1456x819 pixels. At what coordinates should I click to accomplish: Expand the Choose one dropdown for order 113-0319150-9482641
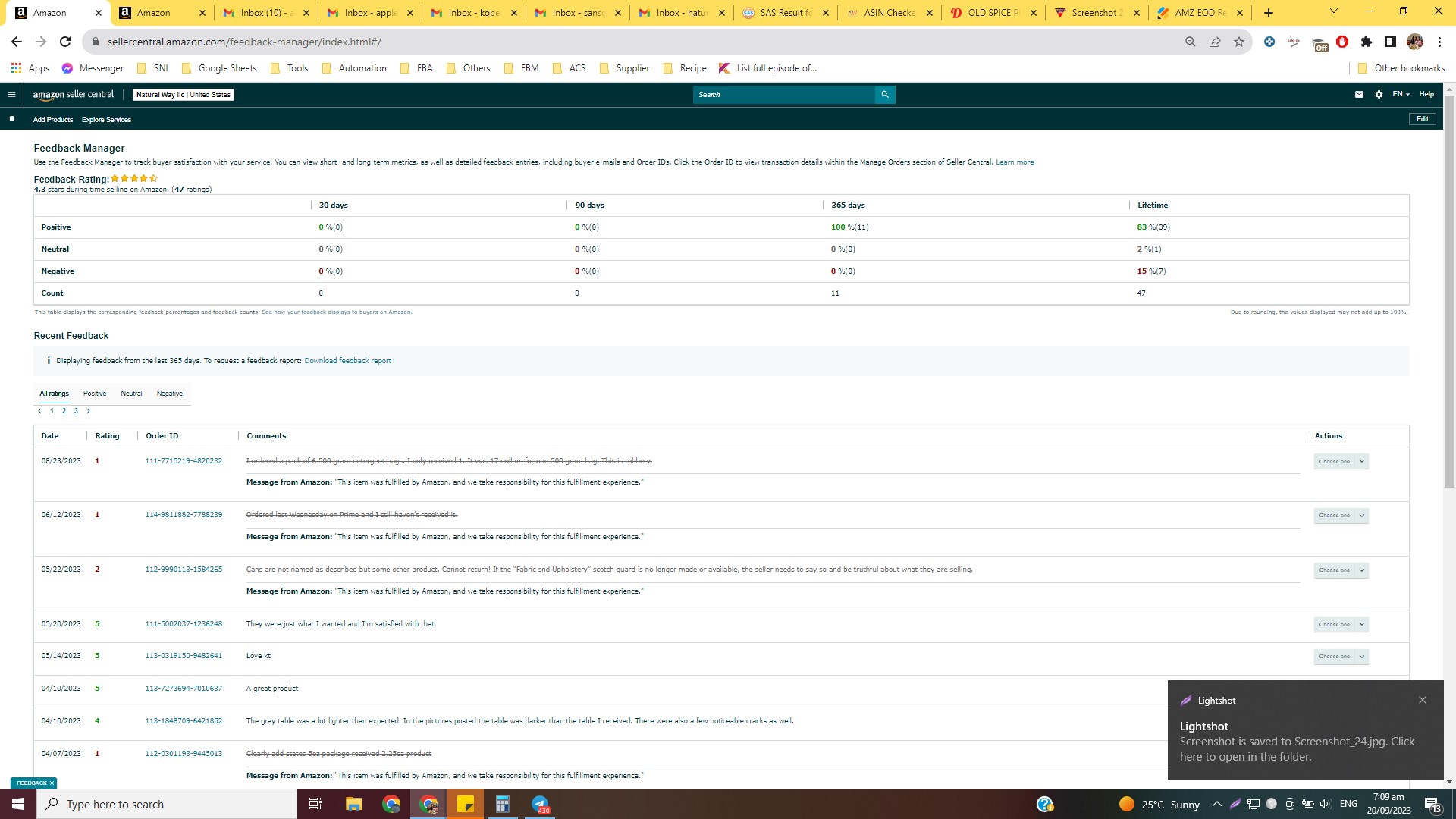(x=1341, y=657)
